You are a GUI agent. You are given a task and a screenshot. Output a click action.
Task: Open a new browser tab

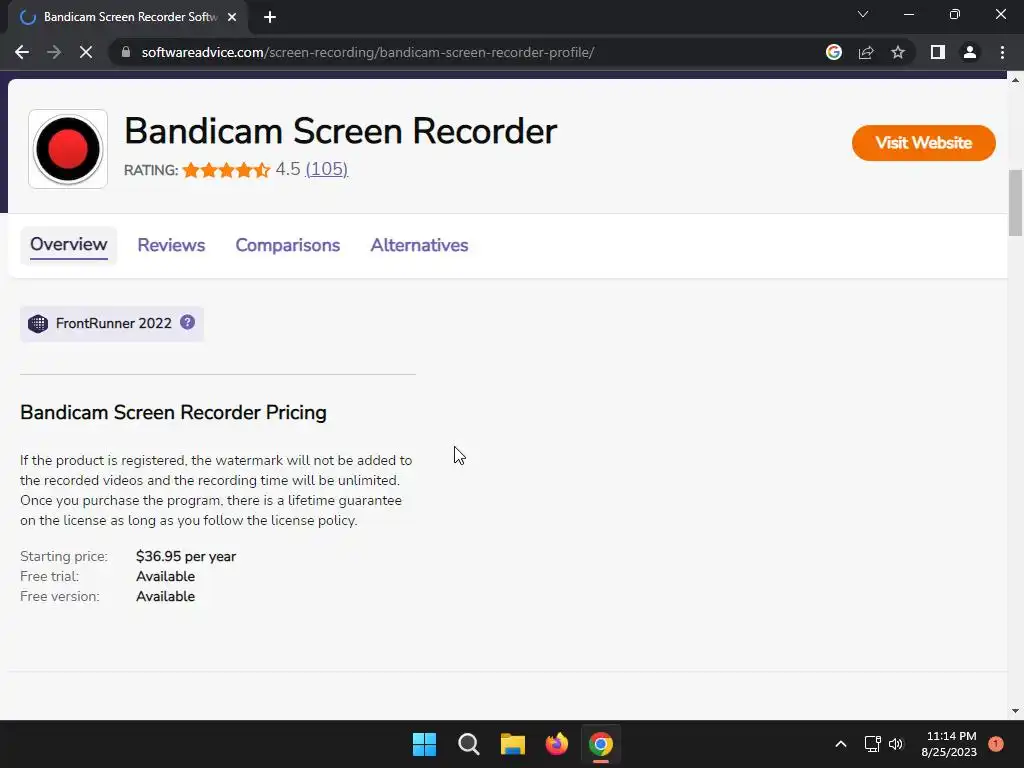coord(270,17)
